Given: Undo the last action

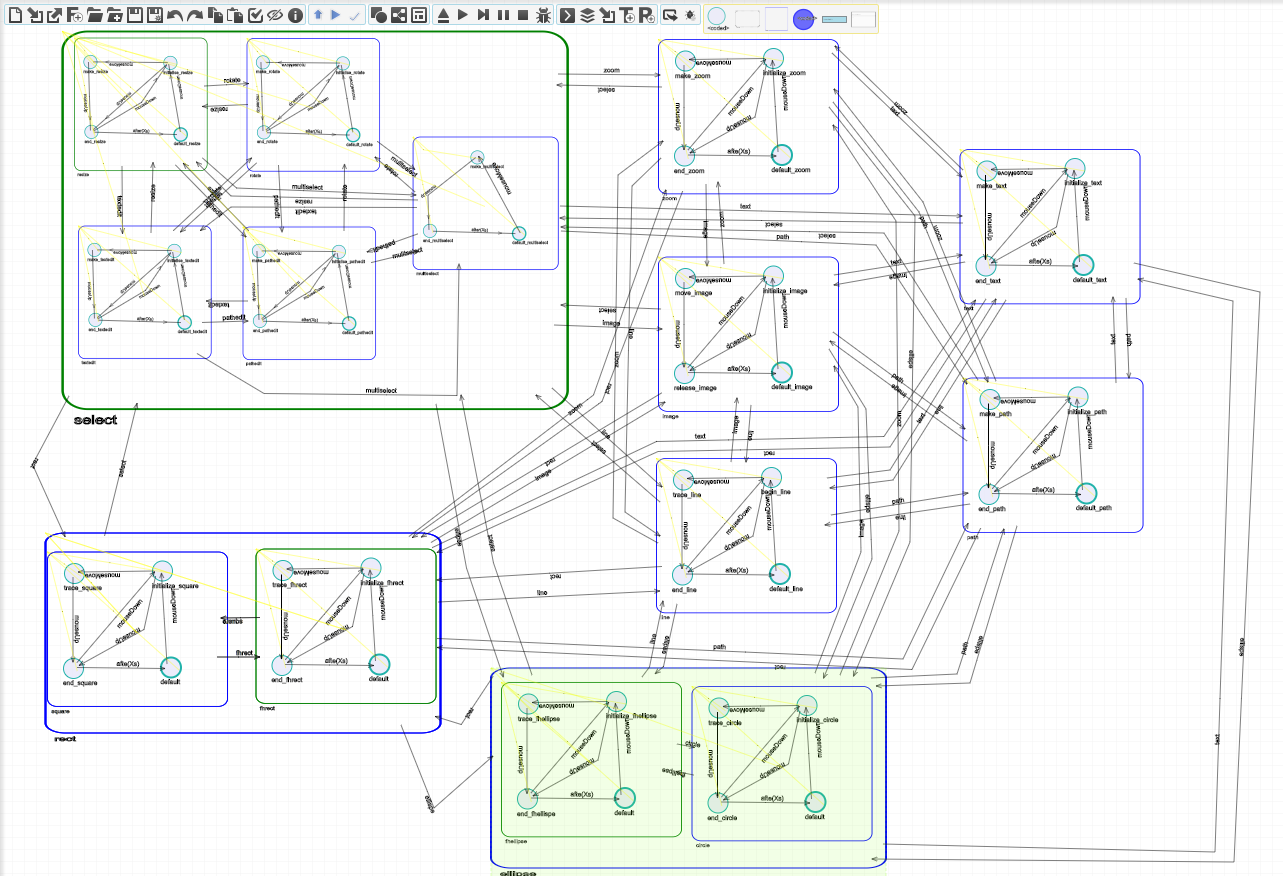Looking at the screenshot, I should 175,15.
